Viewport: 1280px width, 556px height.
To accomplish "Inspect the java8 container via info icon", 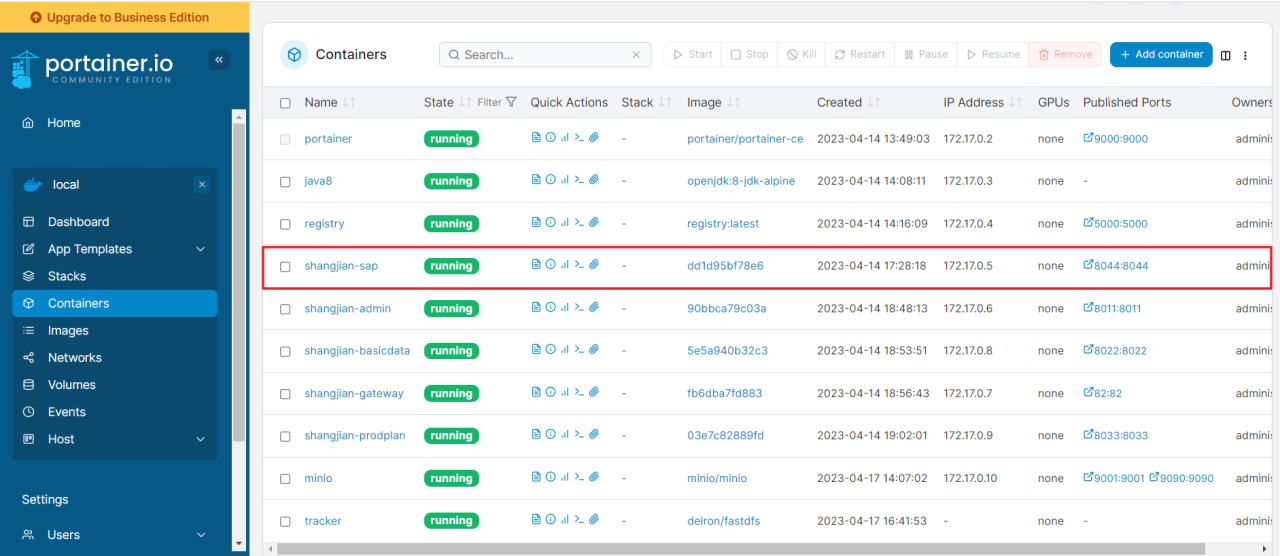I will click(550, 180).
